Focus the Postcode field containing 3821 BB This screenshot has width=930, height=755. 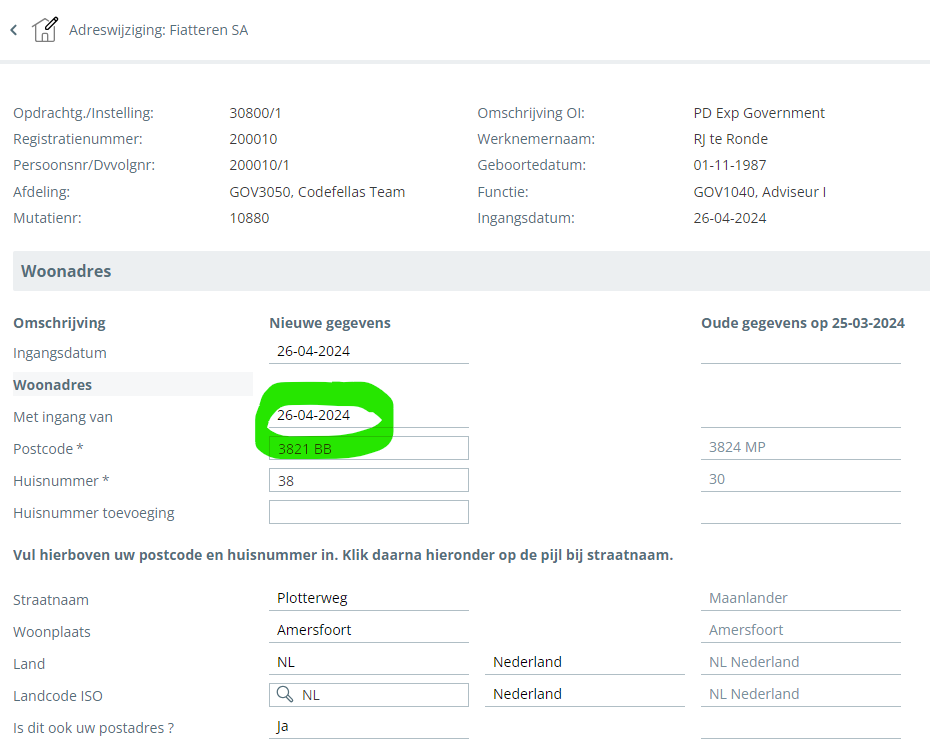point(368,448)
